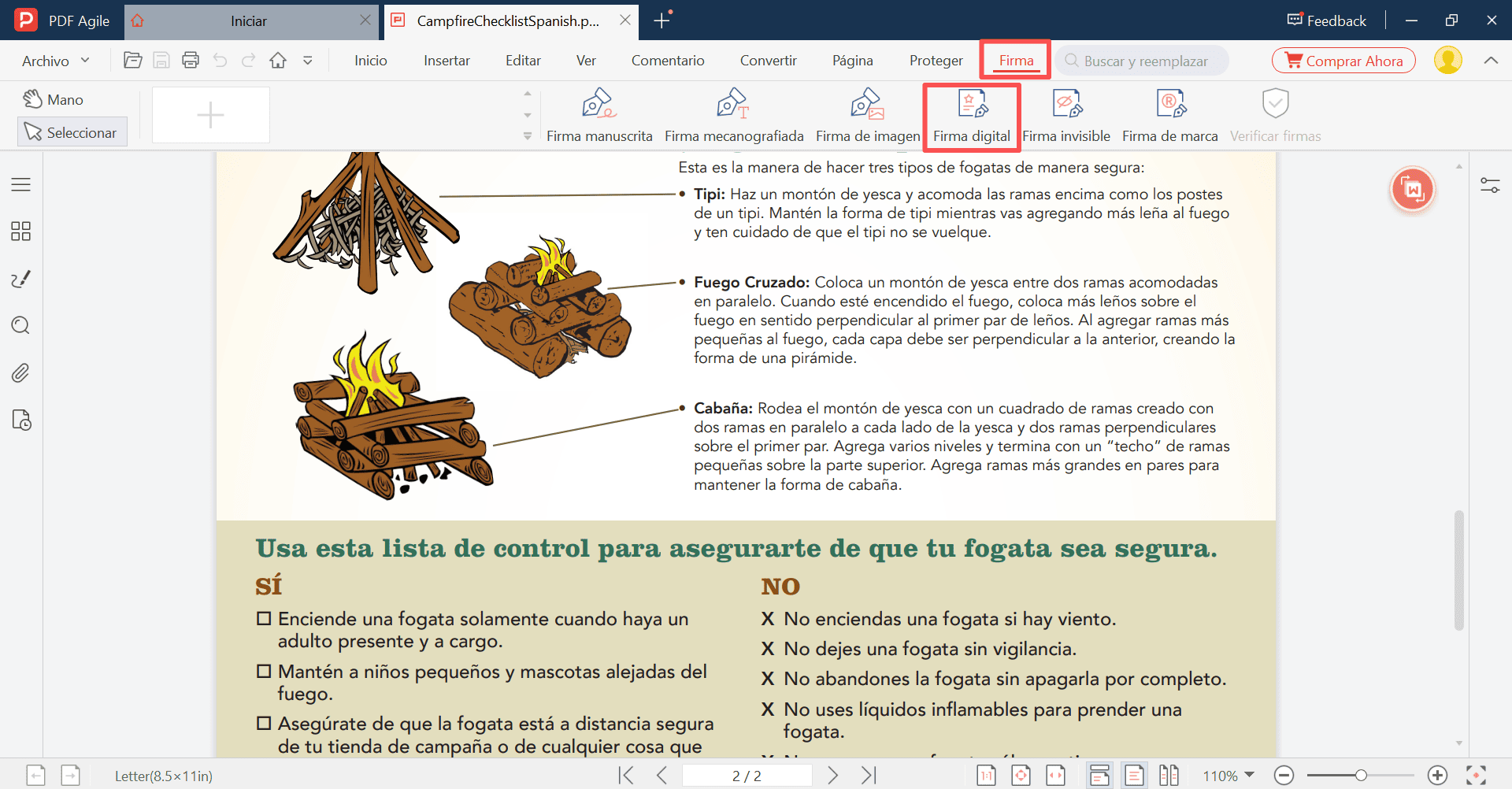Open the page thumbnails panel

[20, 231]
